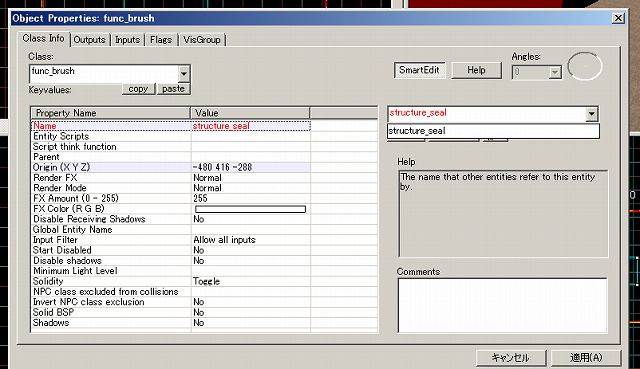This screenshot has width=640, height=369.
Task: Expand the structure_seal name dropdown arrow
Action: point(591,114)
